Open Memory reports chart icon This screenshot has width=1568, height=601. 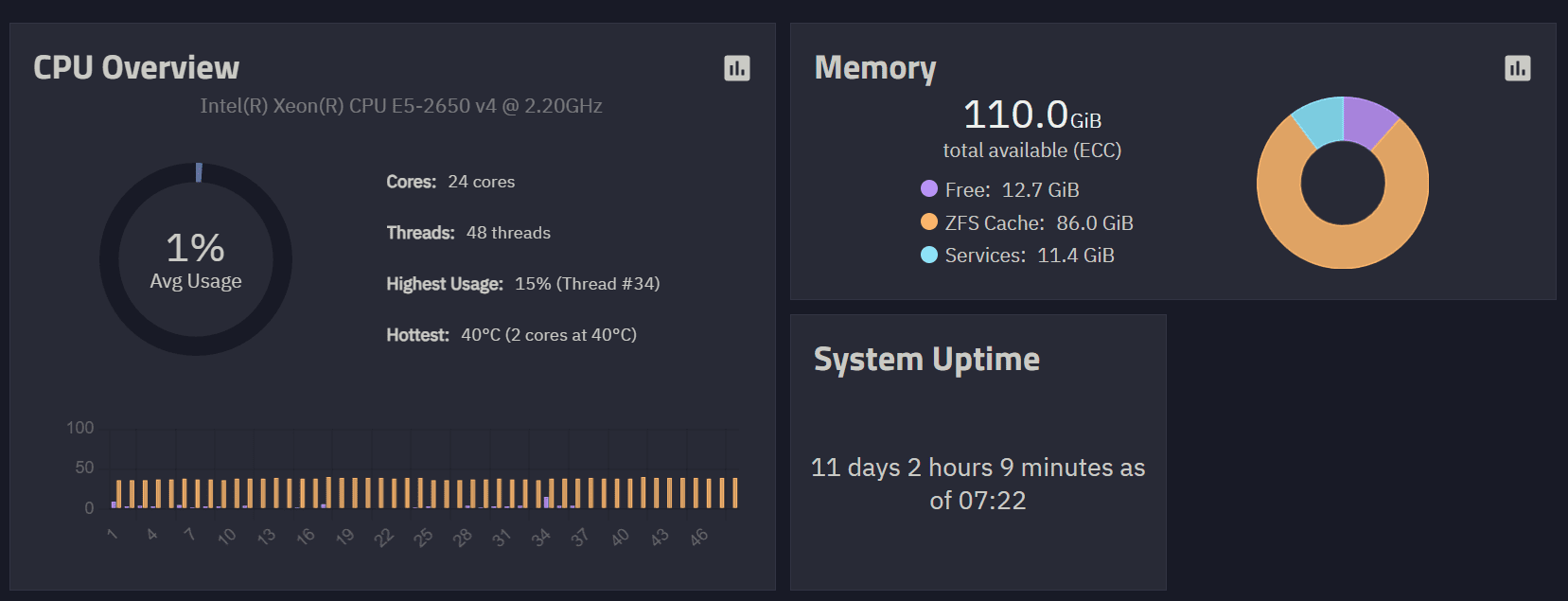click(1518, 68)
